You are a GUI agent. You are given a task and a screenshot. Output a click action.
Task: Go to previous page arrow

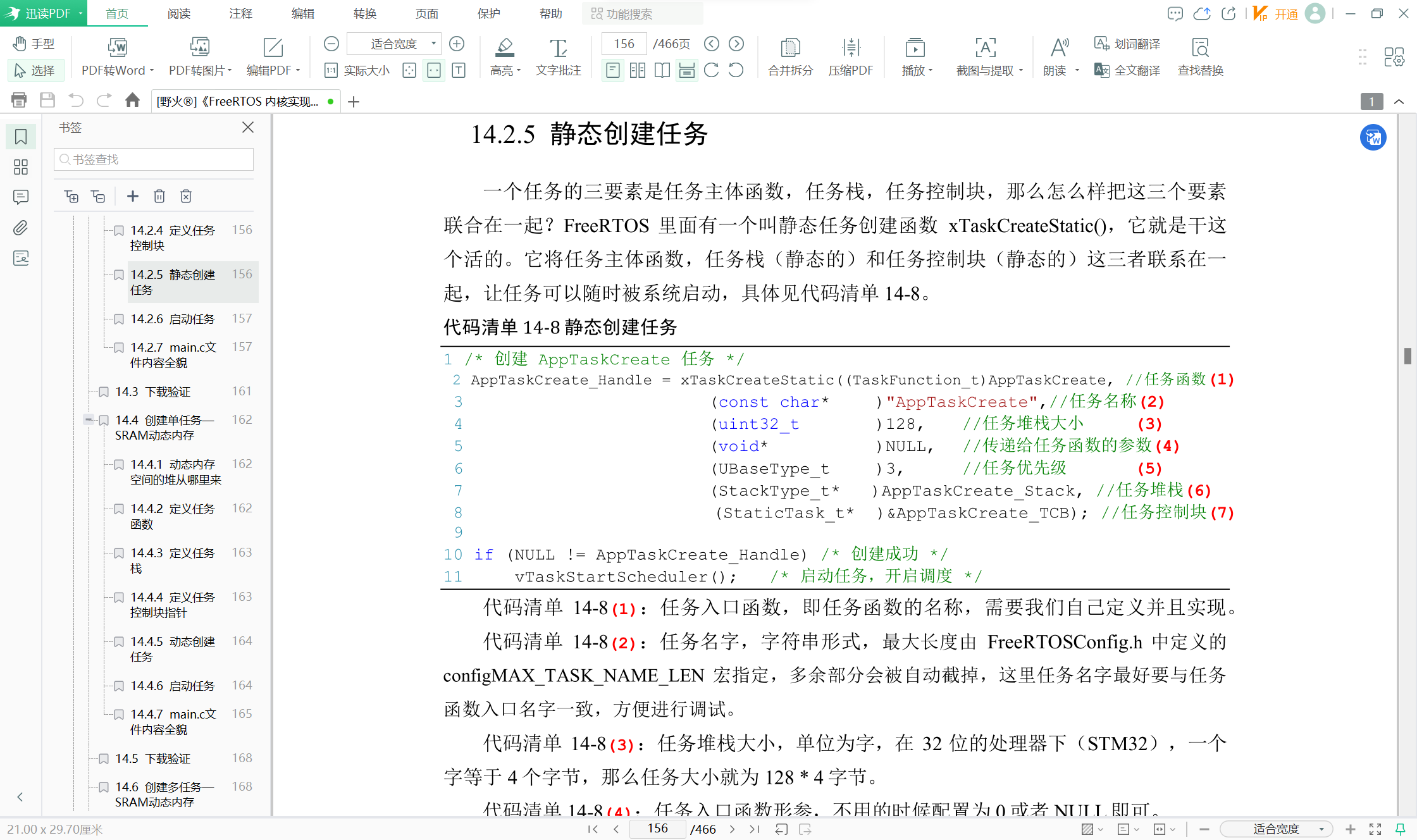tap(712, 44)
